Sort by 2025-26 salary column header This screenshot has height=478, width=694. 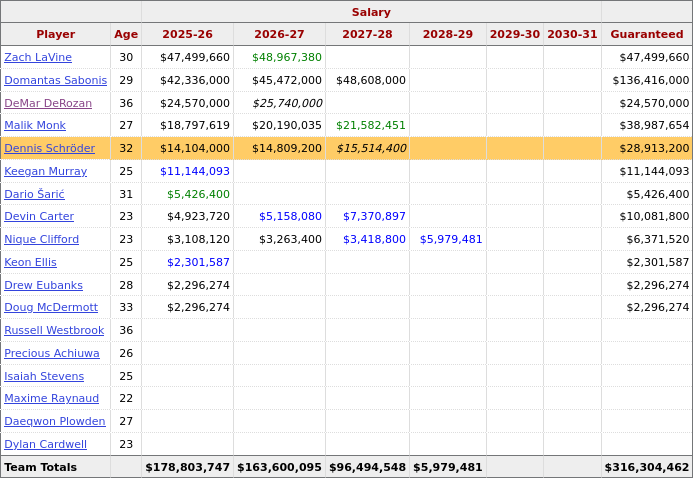click(x=187, y=34)
